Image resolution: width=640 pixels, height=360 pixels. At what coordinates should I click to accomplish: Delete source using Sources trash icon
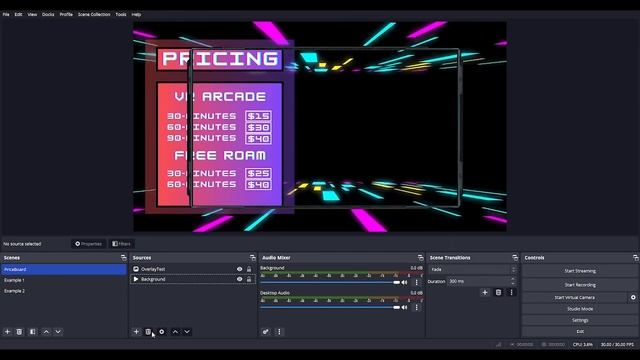(148, 332)
